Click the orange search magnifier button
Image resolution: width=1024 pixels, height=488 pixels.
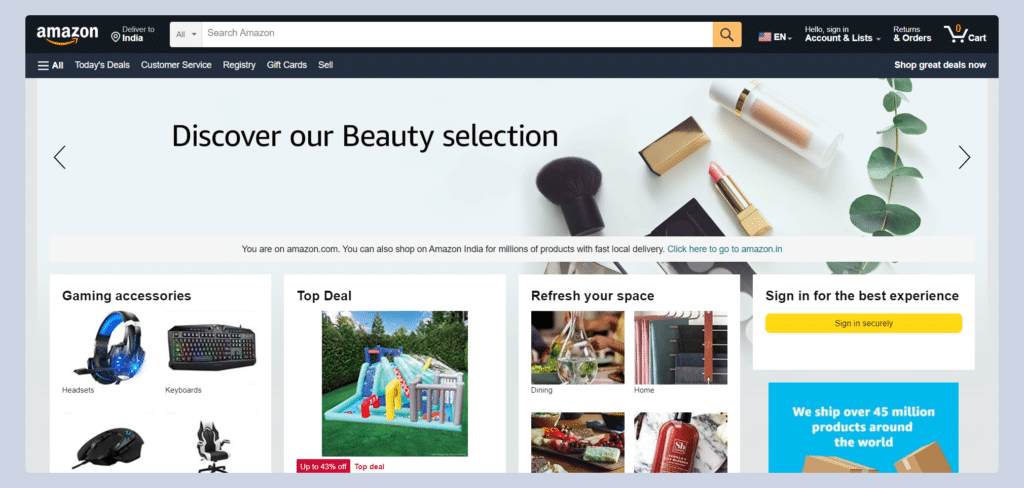(x=727, y=34)
